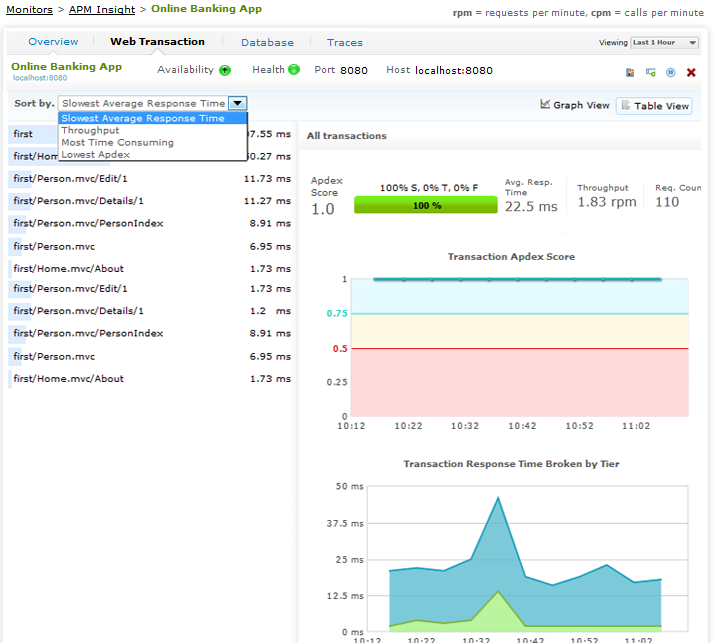Follow the Monitors breadcrumb link

tap(29, 9)
